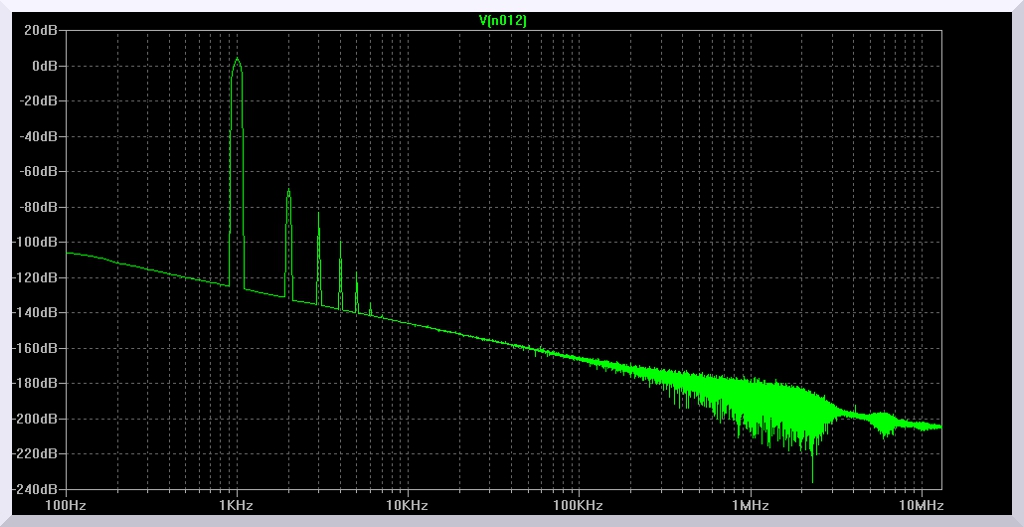
Task: Click the -200dB axis label
Action: pyautogui.click(x=36, y=419)
